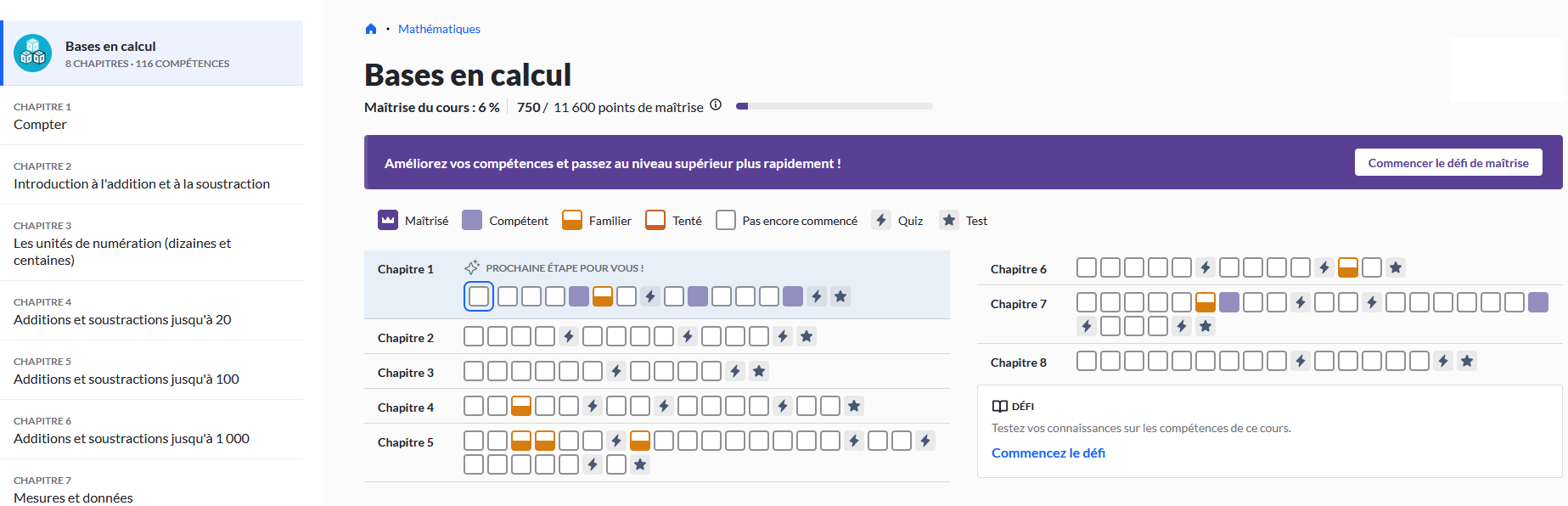The height and width of the screenshot is (506, 1568).
Task: Open the orange familiar skill in Chapitre 6
Action: (1348, 267)
